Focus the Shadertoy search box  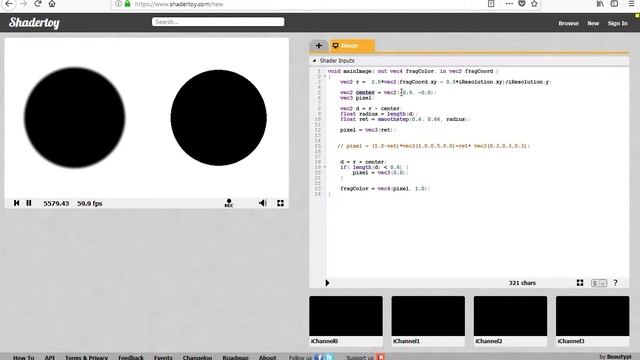[x=218, y=22]
